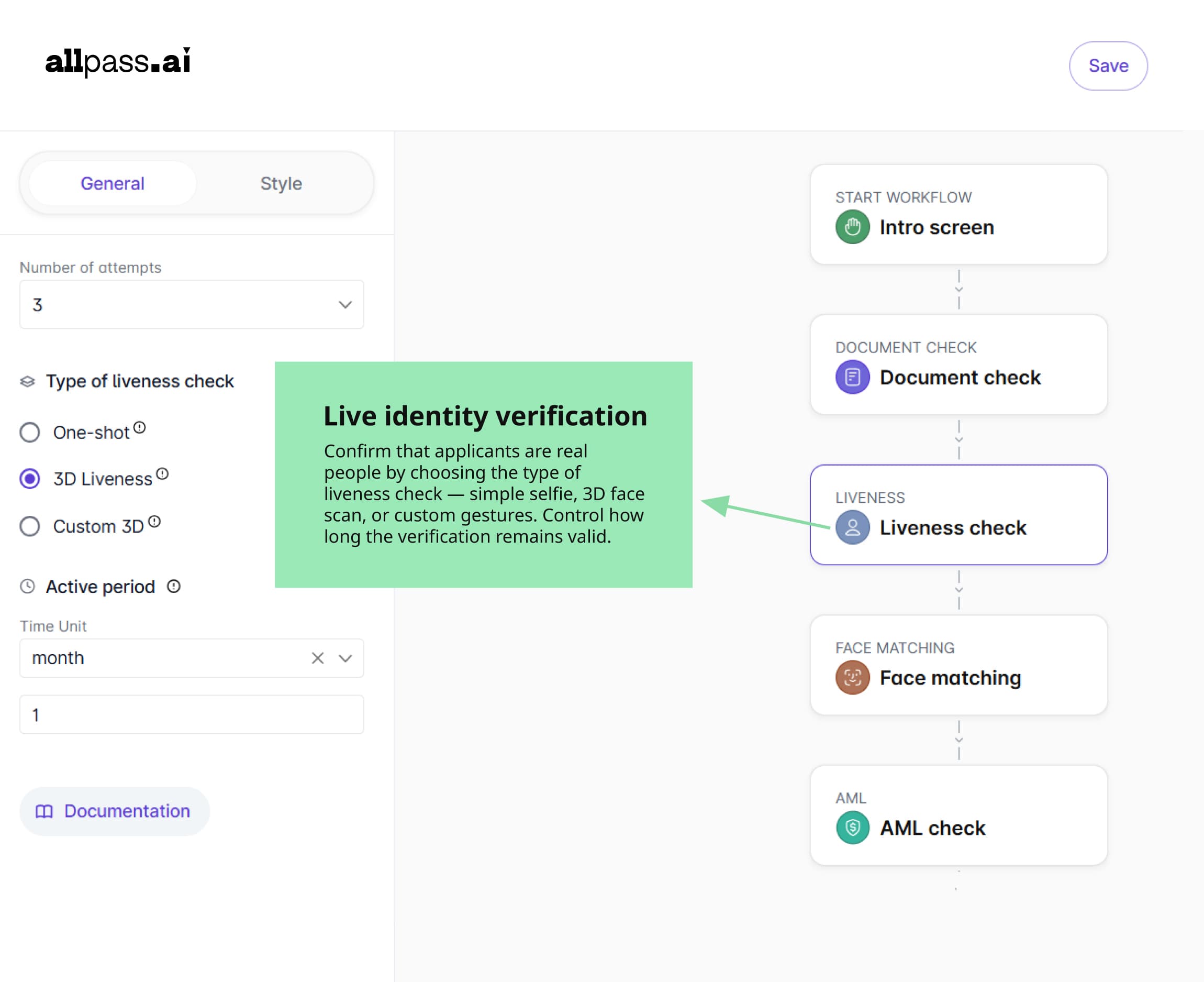This screenshot has height=982, width=1204.
Task: Click info icon next to One-shot
Action: pyautogui.click(x=140, y=427)
